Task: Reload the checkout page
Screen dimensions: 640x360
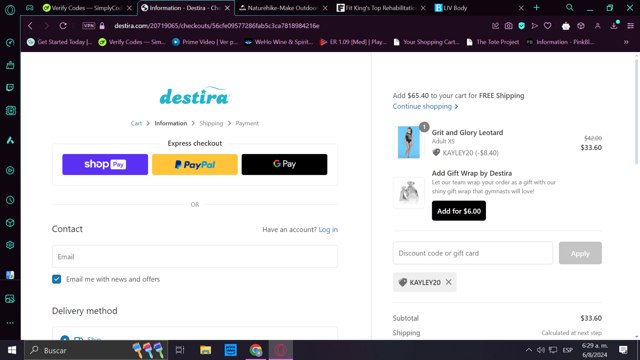Action: pos(63,26)
